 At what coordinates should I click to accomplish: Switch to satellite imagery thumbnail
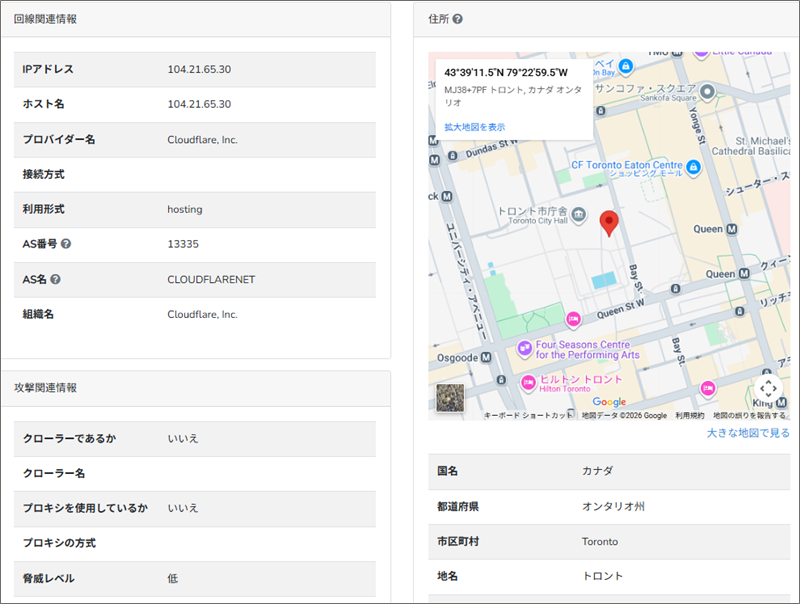click(x=451, y=397)
